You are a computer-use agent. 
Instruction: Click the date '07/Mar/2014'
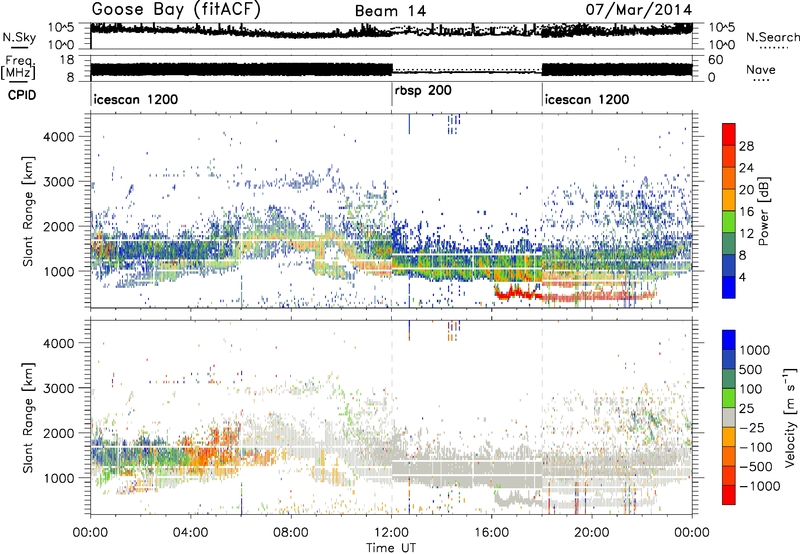639,9
